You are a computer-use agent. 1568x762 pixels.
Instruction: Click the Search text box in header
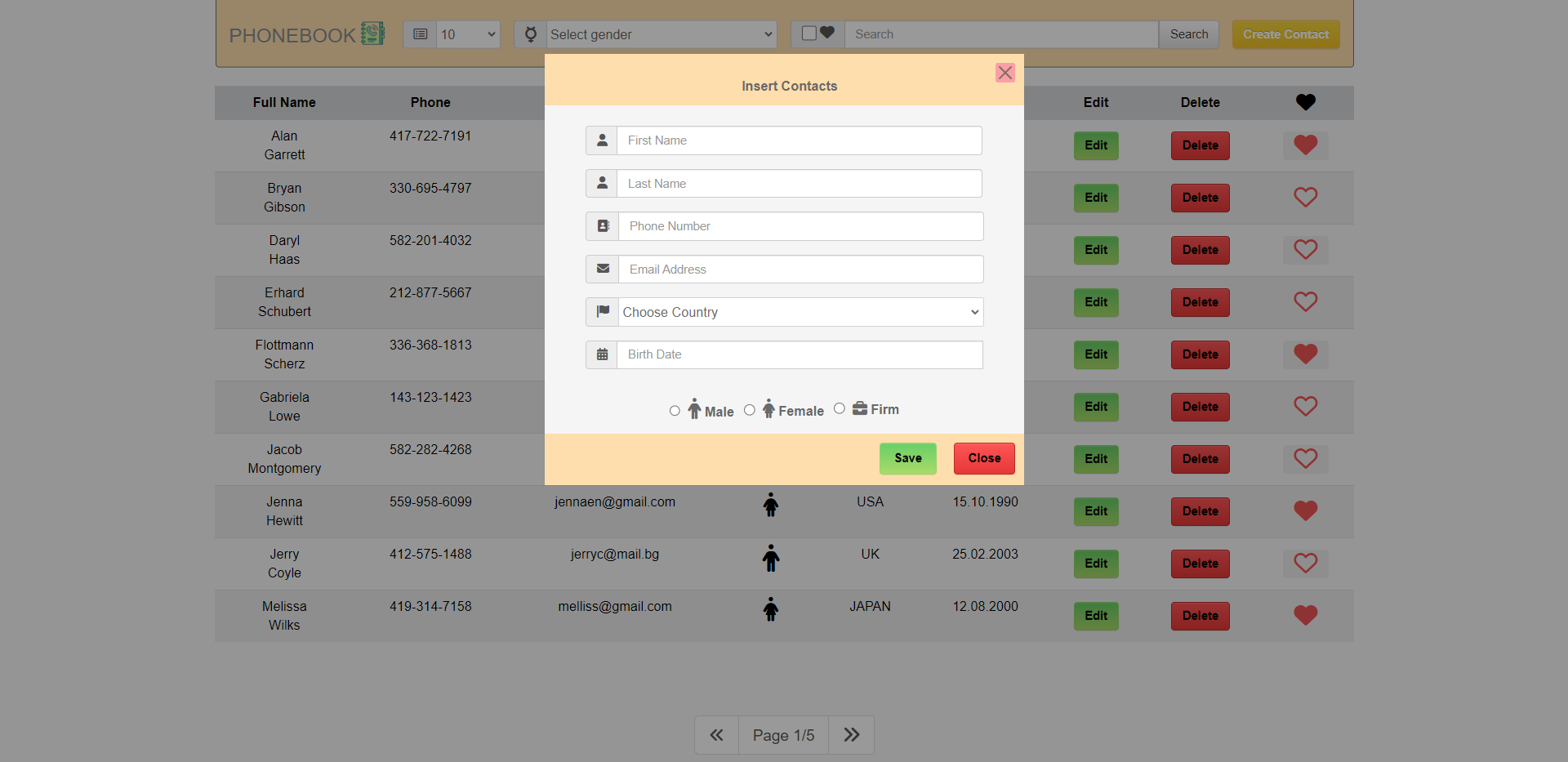(1001, 34)
